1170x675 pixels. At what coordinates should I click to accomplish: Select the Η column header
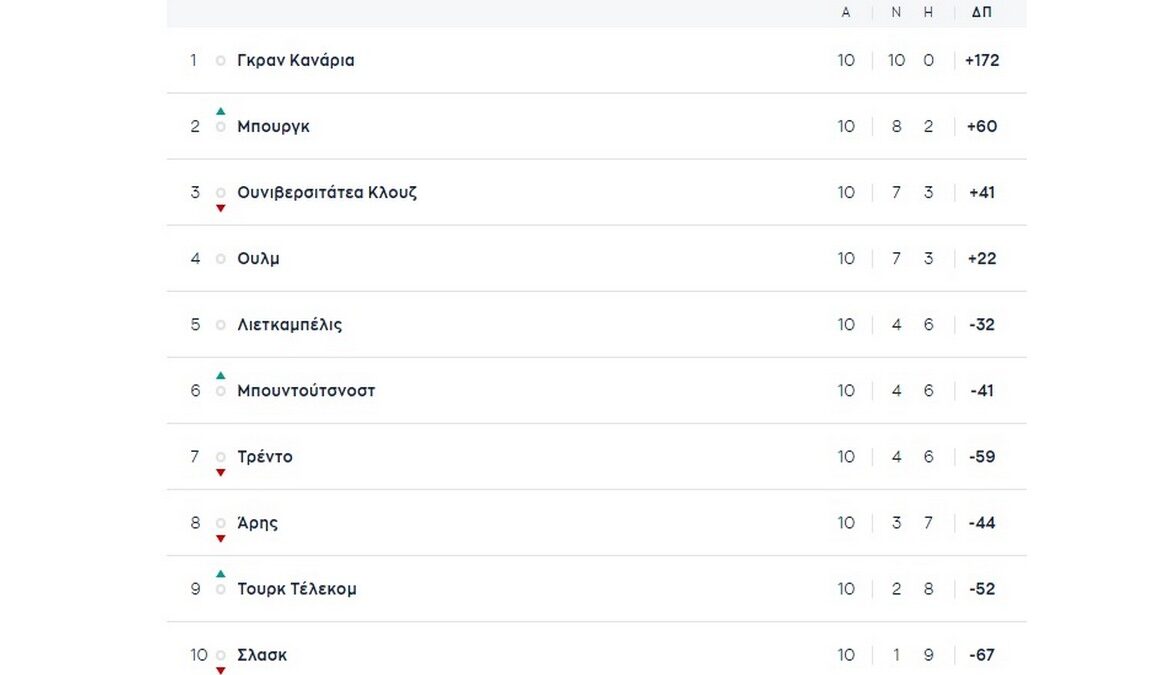click(x=928, y=13)
